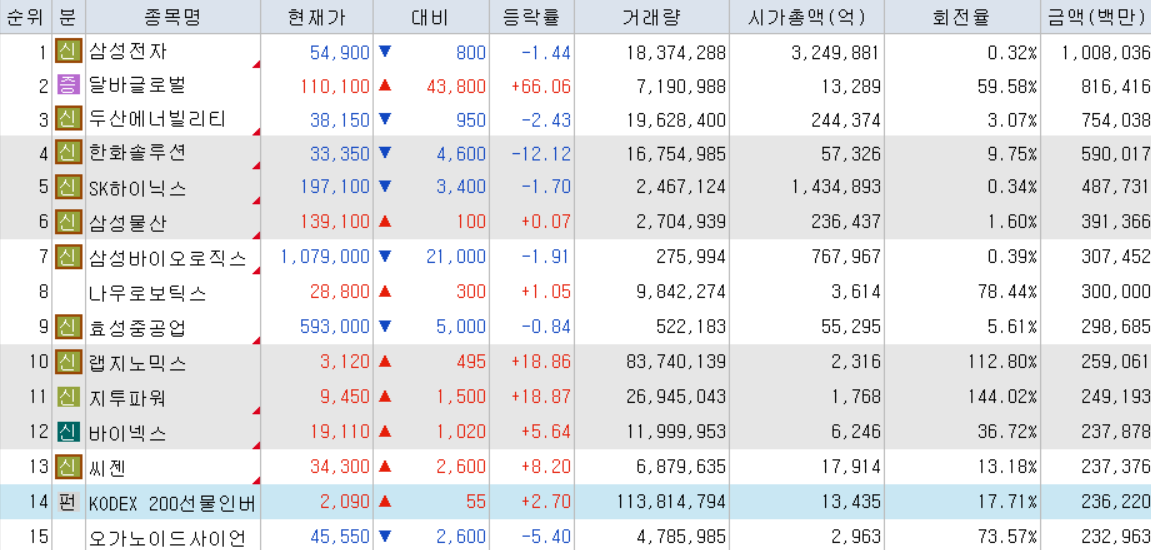Click the red up arrow in 삼성물산 row
Screen dimensions: 1151x550
click(x=385, y=220)
